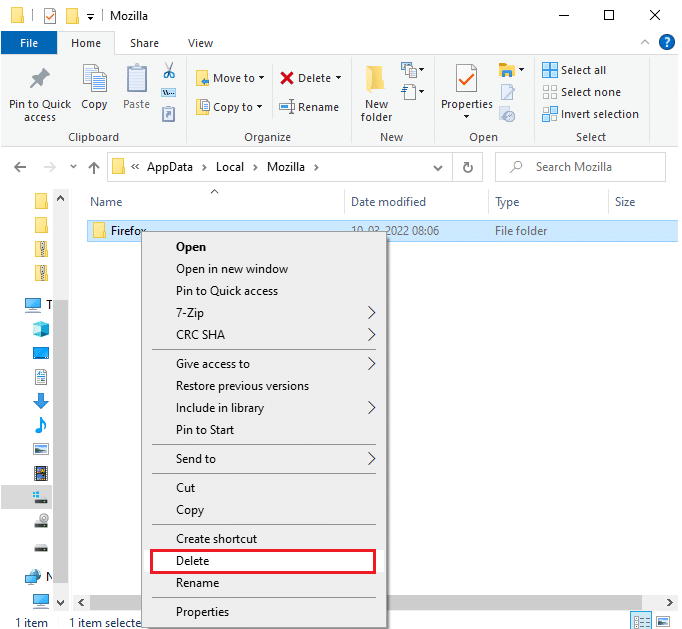The height and width of the screenshot is (629, 682).
Task: Choose Rename in the context menu
Action: click(264, 583)
